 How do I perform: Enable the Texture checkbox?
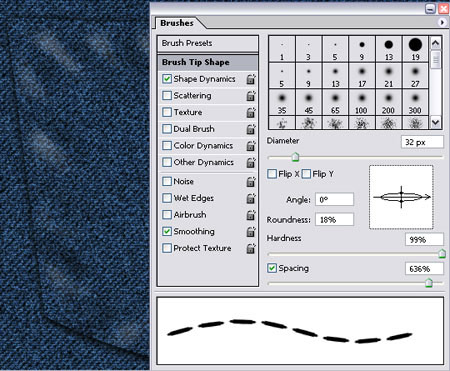pyautogui.click(x=167, y=112)
